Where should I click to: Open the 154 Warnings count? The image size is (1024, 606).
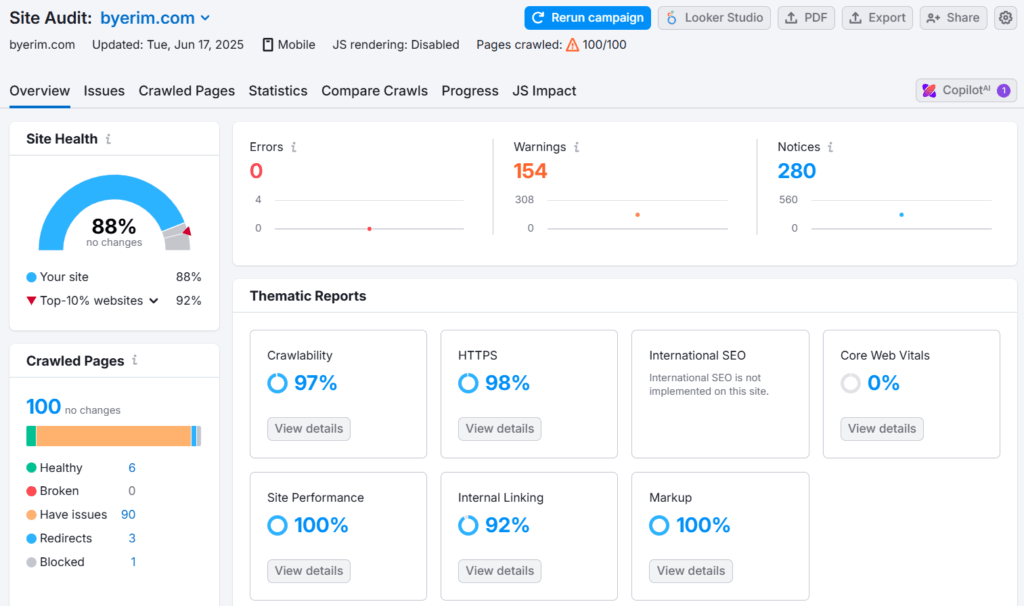pos(530,171)
